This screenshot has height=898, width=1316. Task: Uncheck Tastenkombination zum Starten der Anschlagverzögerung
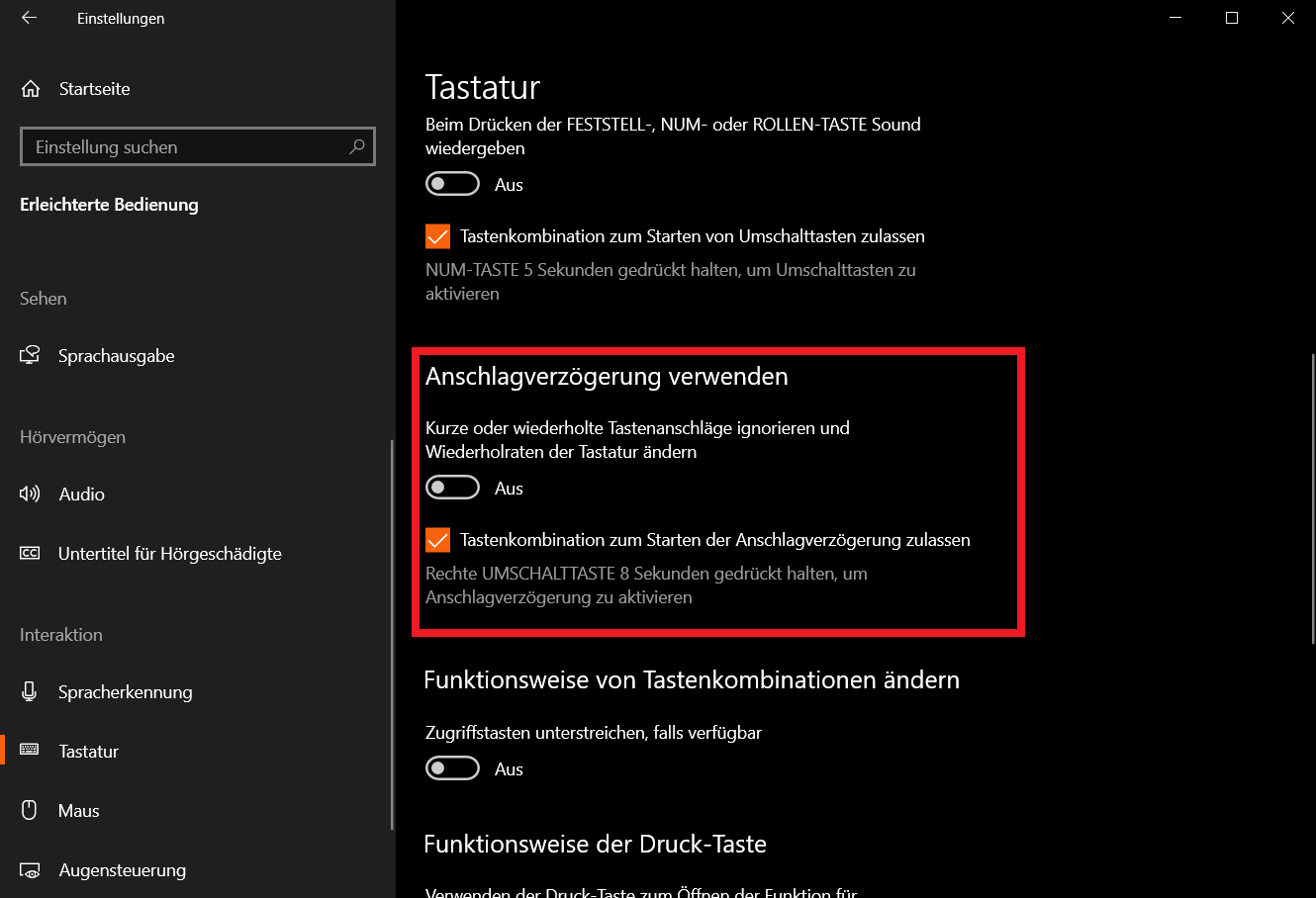pyautogui.click(x=437, y=540)
